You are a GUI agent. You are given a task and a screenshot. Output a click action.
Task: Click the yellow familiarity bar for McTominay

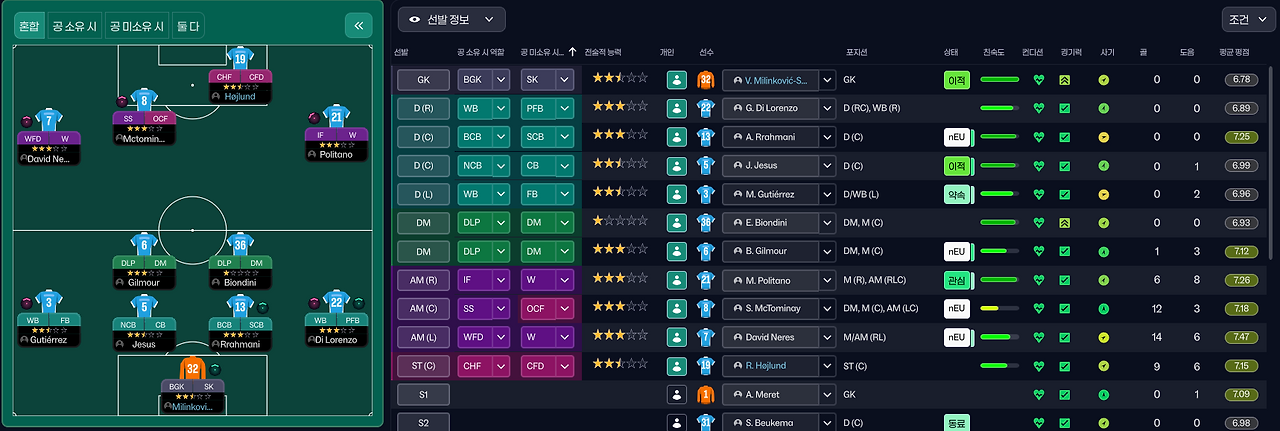click(999, 309)
